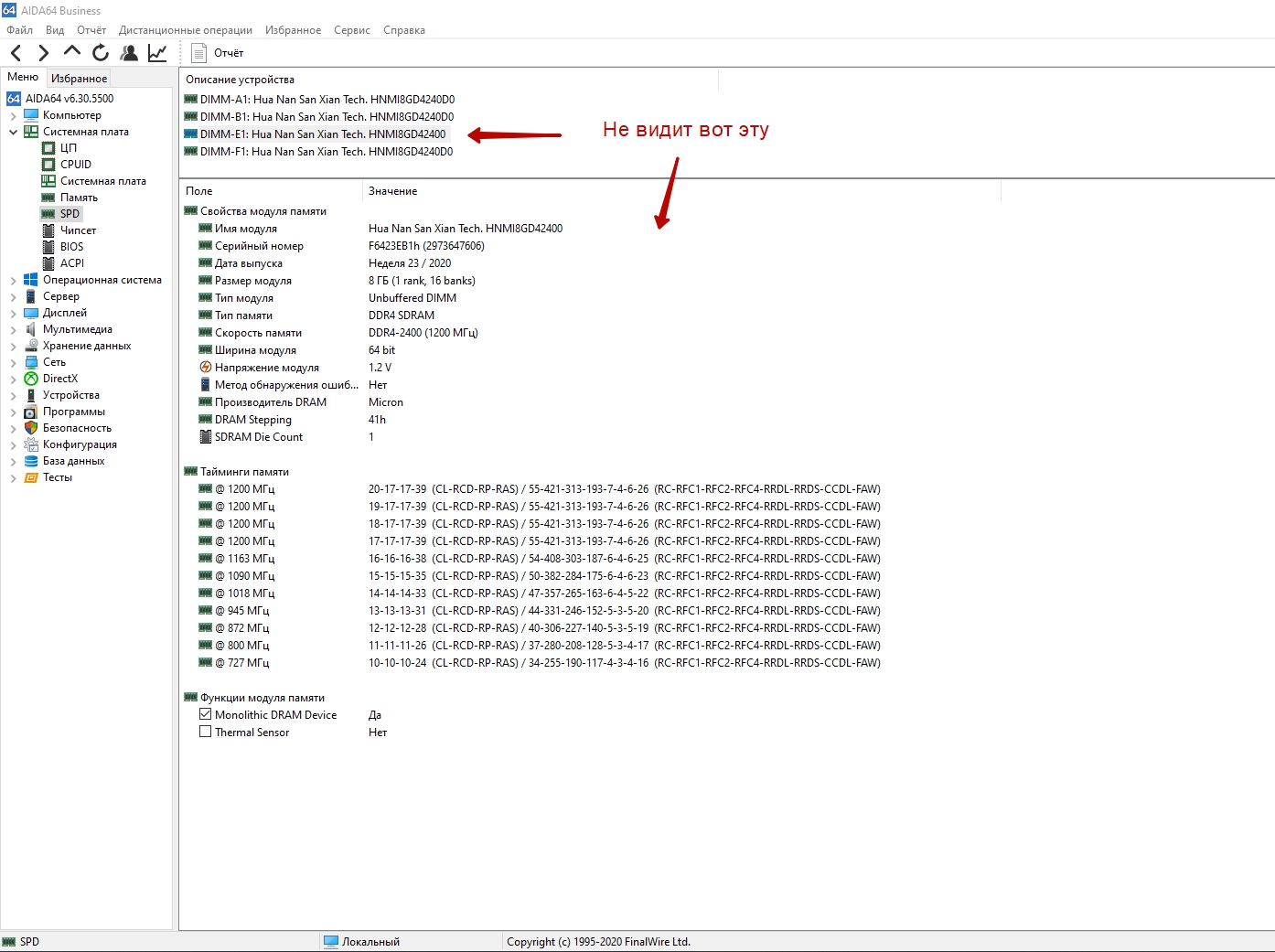1275x952 pixels.
Task: Select the ЦП processor icon in tree
Action: (48, 148)
